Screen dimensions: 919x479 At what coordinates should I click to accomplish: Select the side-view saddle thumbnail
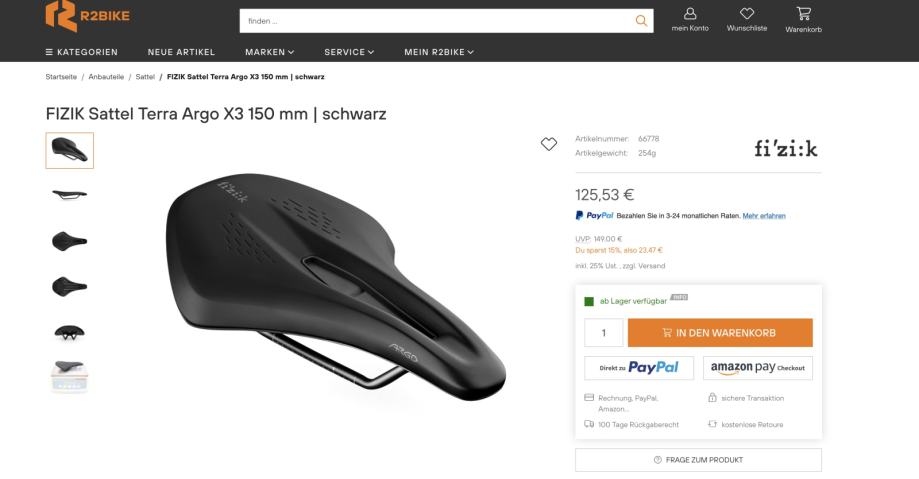[x=69, y=195]
